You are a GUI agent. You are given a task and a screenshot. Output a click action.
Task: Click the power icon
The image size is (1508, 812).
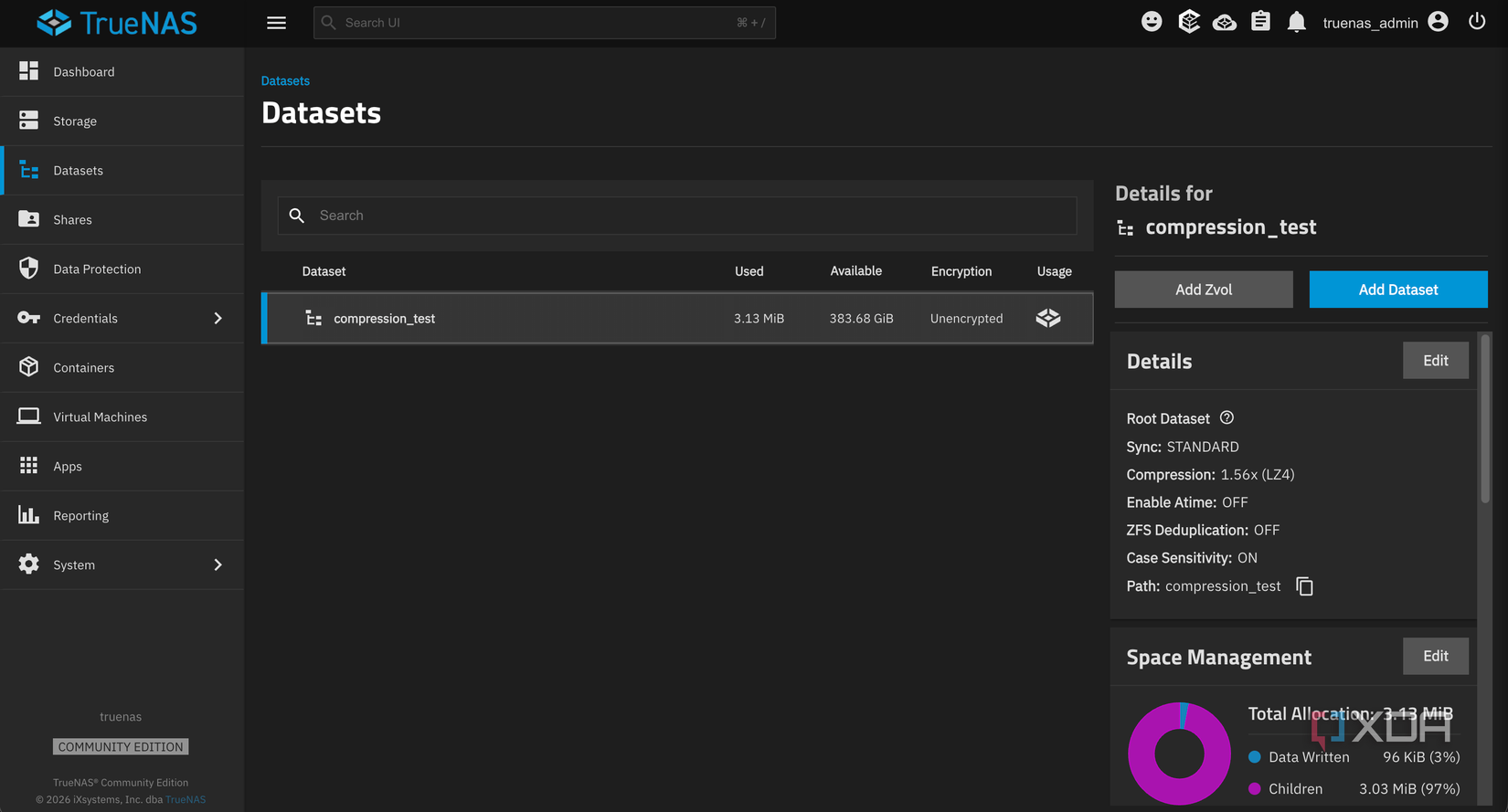tap(1477, 21)
